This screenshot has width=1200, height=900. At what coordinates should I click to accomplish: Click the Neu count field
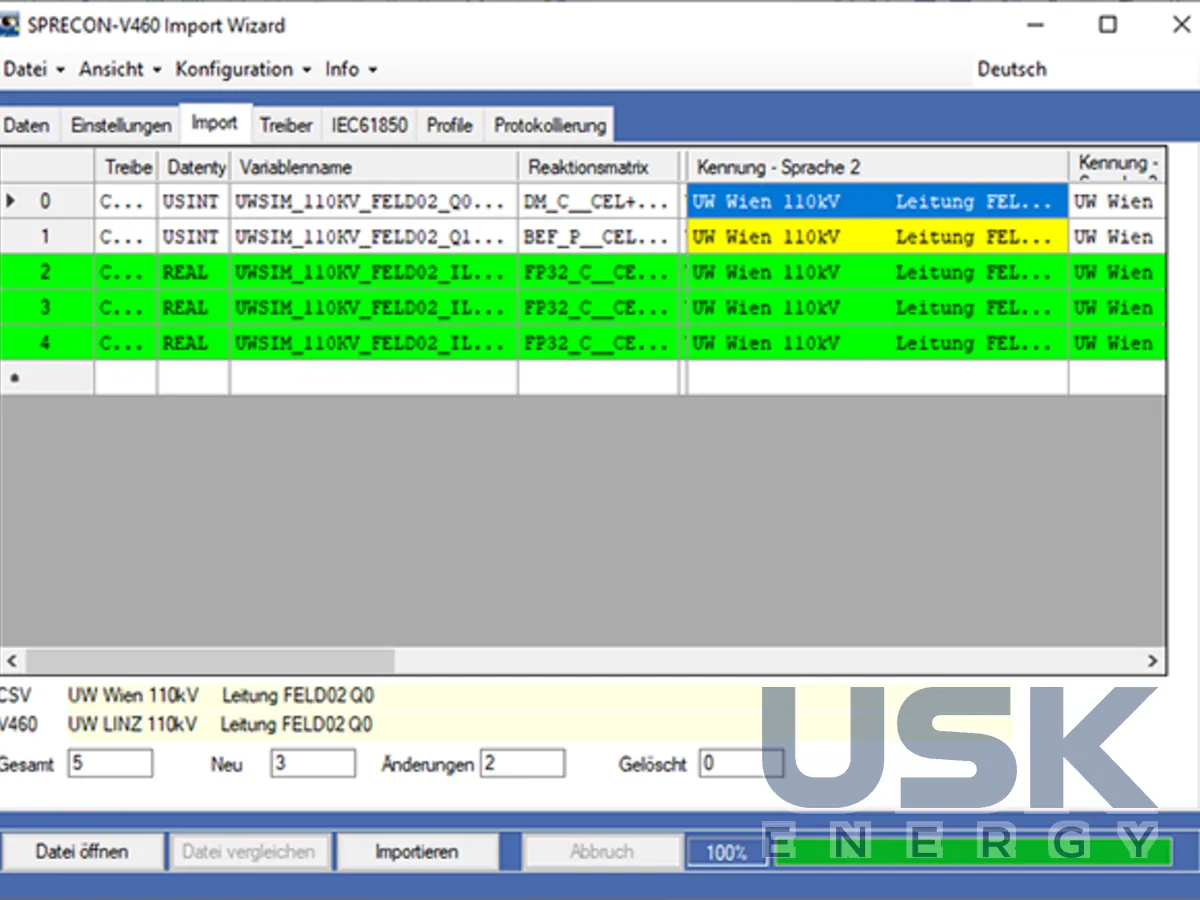(x=312, y=764)
